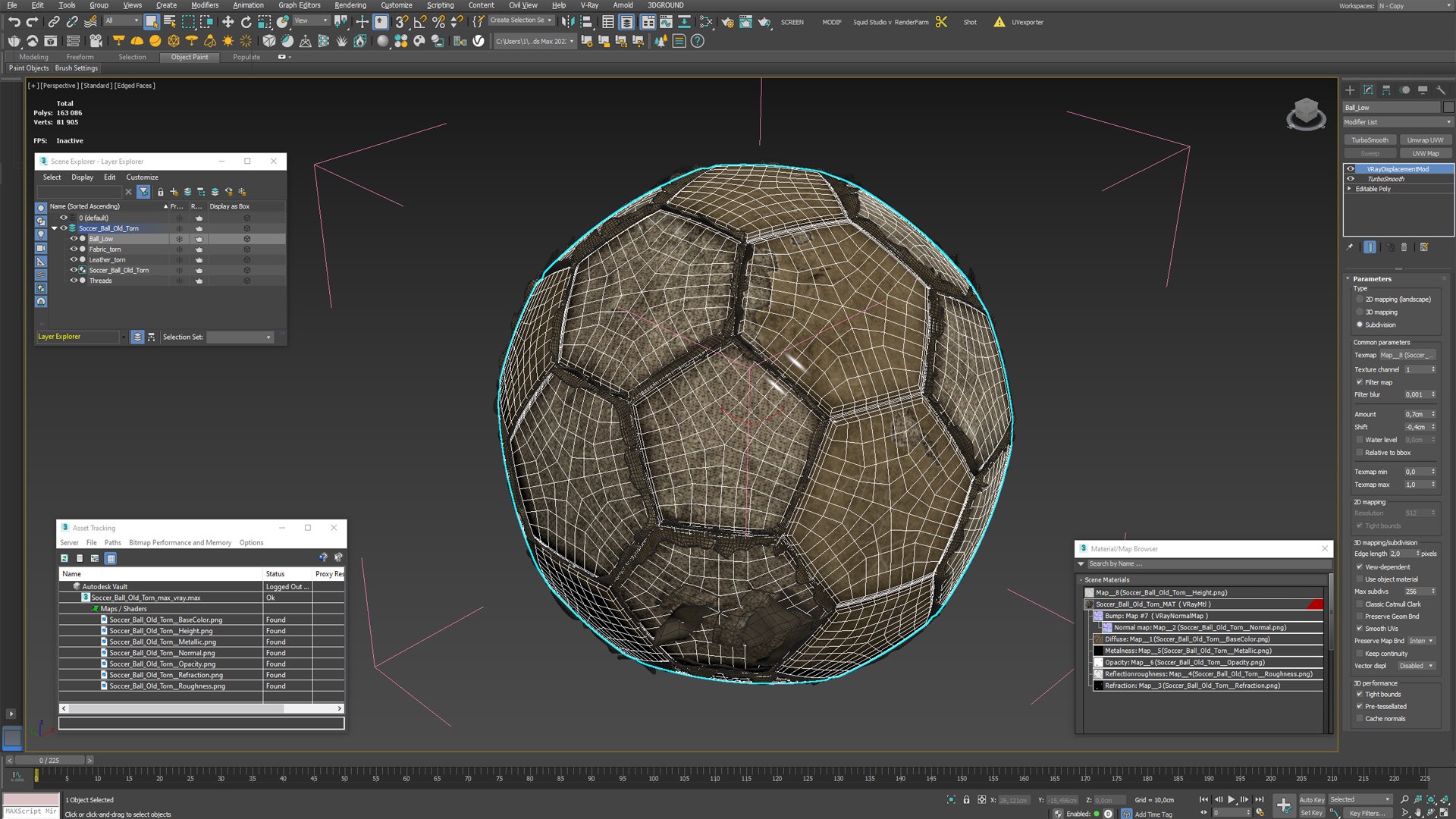Screen dimensions: 1456x819
Task: Toggle VRayDisplacementMod visibility eye
Action: pos(1351,169)
